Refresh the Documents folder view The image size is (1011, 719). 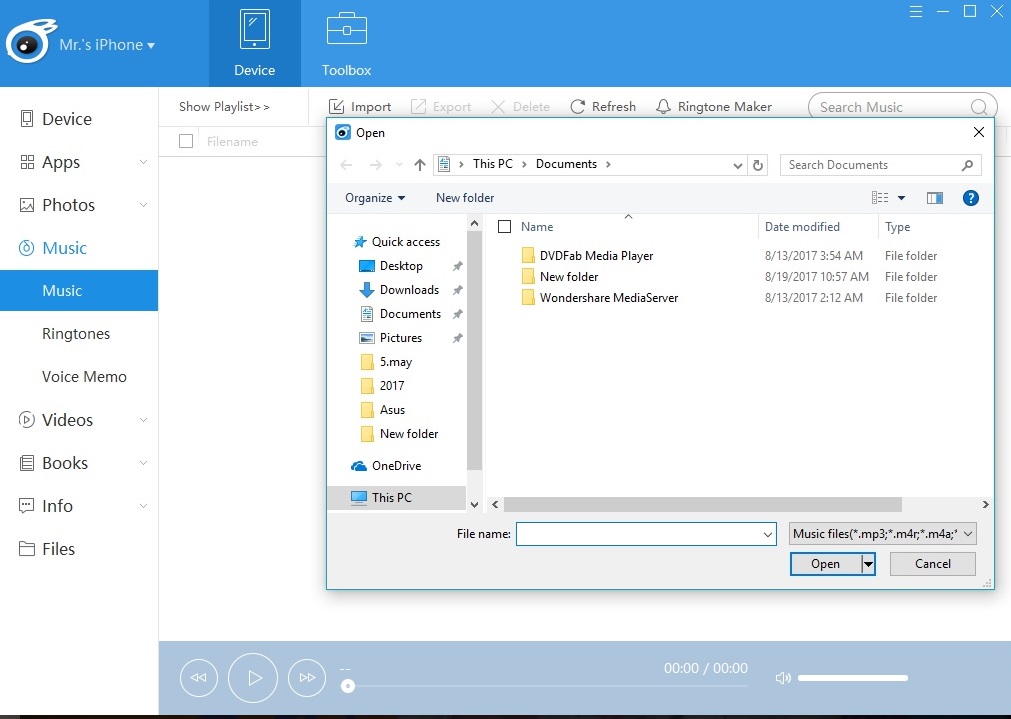tap(758, 166)
